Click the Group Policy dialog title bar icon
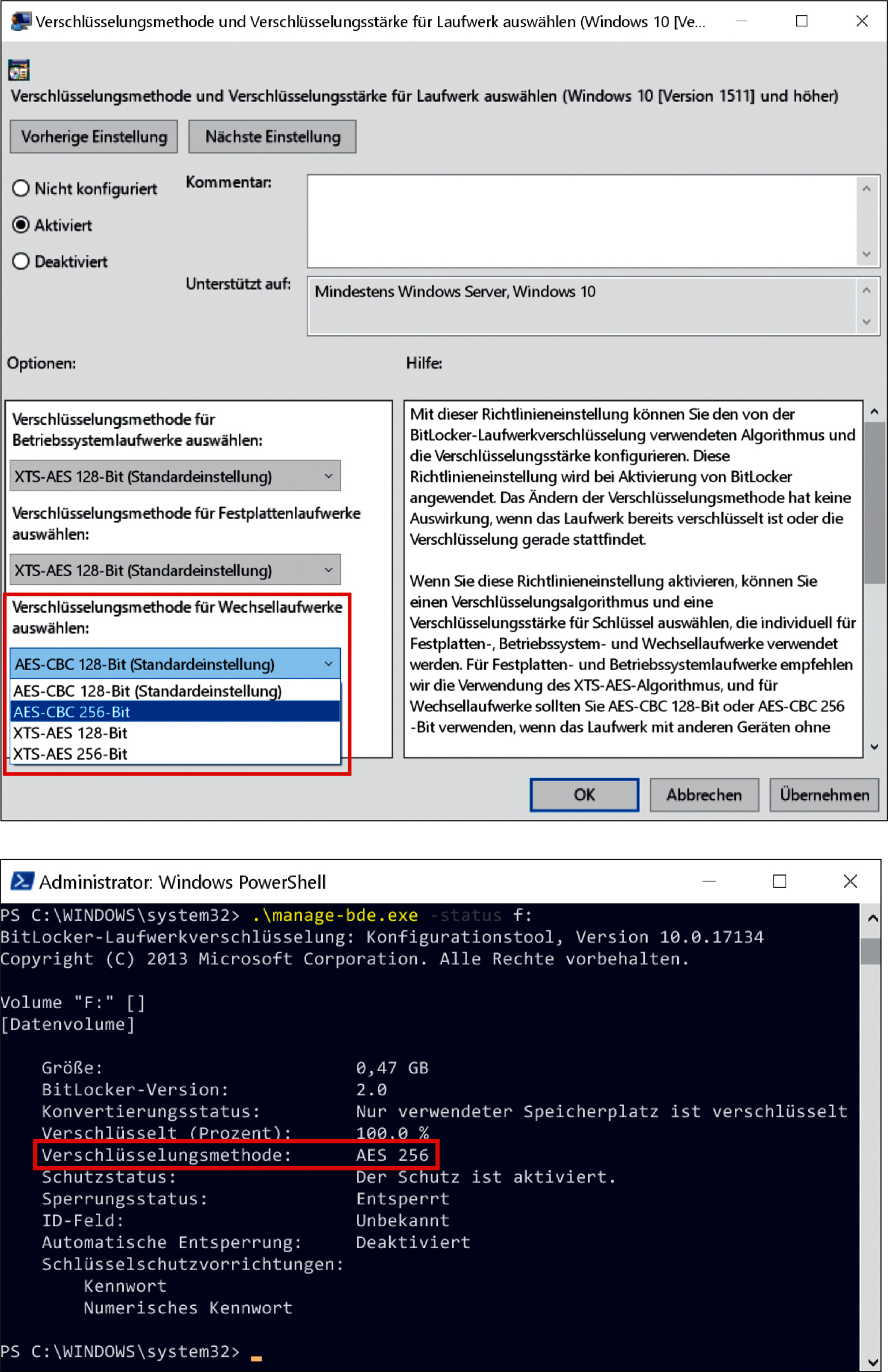Image resolution: width=888 pixels, height=1372 pixels. [x=20, y=22]
